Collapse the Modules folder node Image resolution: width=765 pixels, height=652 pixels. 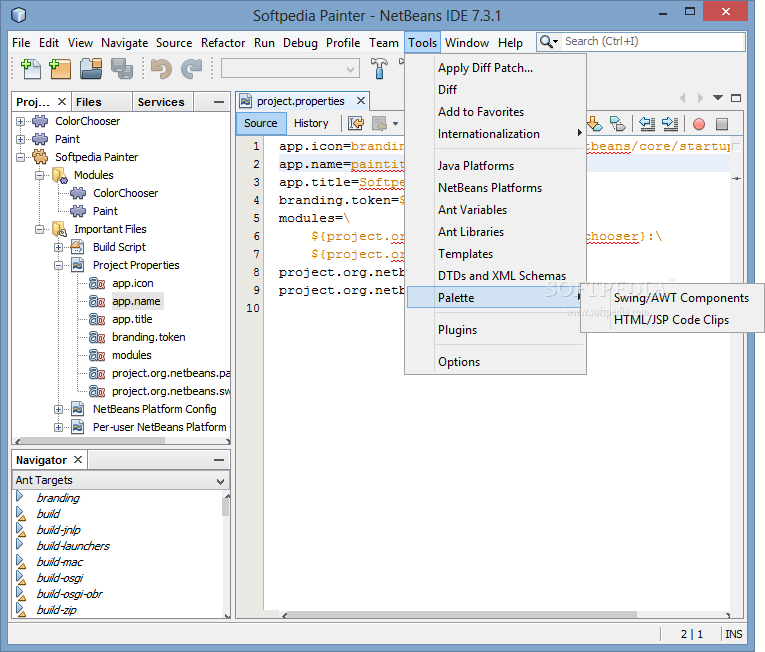click(40, 175)
